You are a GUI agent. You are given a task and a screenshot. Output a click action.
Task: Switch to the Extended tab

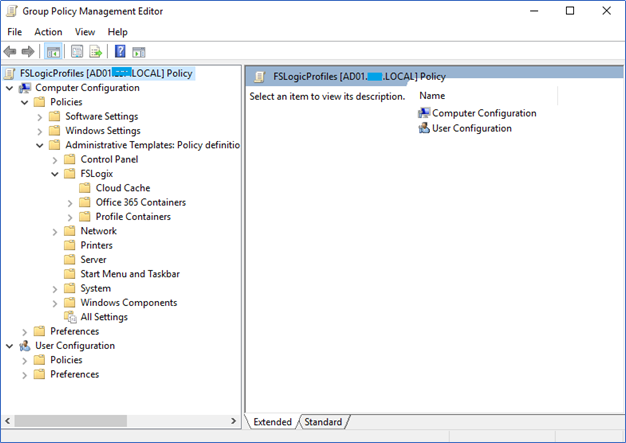(272, 422)
